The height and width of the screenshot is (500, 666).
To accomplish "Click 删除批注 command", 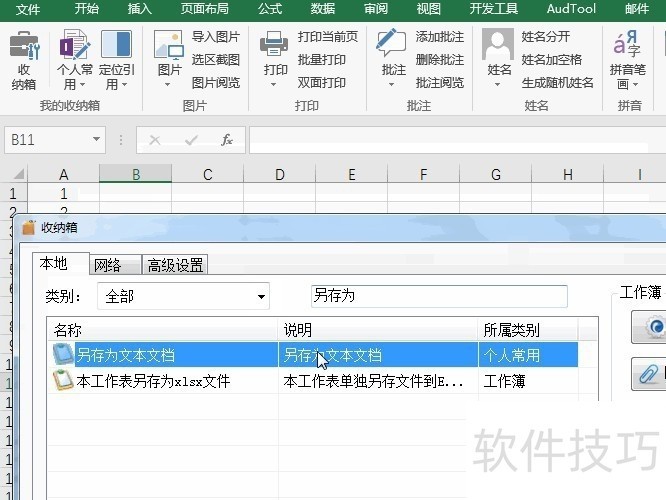I will click(x=440, y=60).
